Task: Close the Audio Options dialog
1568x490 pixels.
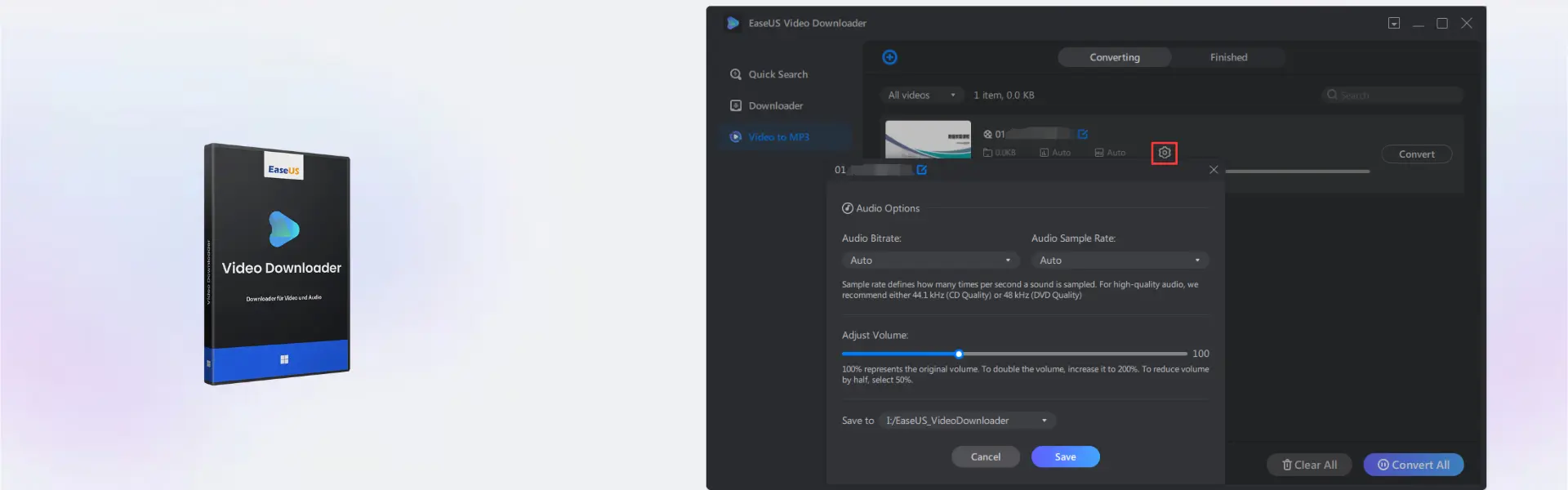Action: pyautogui.click(x=1214, y=170)
